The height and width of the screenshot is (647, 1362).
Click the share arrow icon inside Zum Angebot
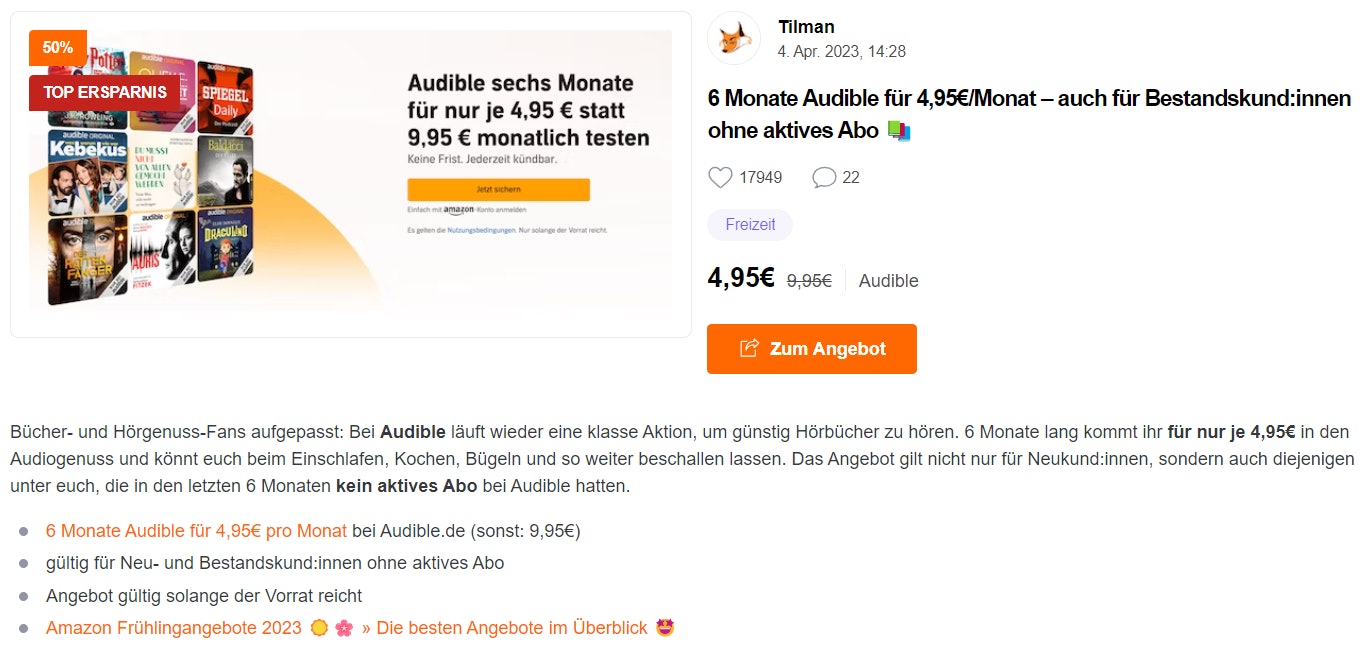pyautogui.click(x=749, y=349)
